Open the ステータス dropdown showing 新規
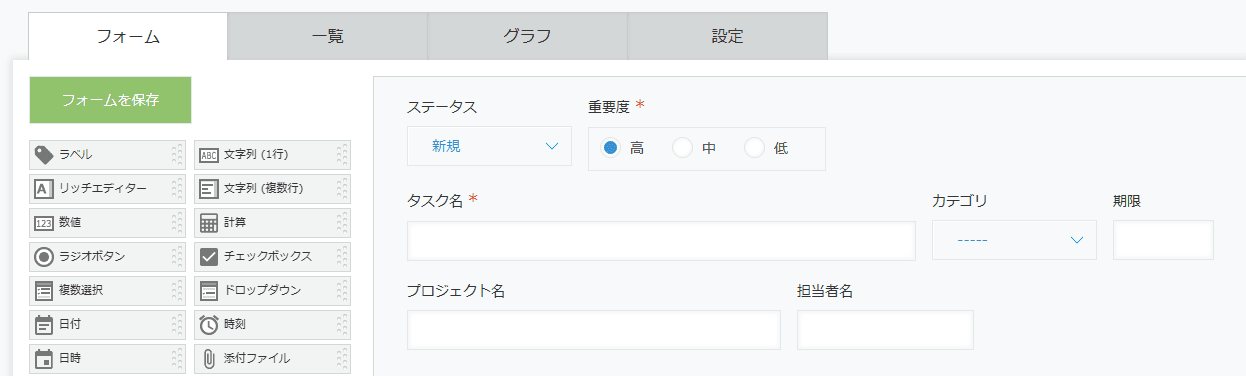 point(489,146)
